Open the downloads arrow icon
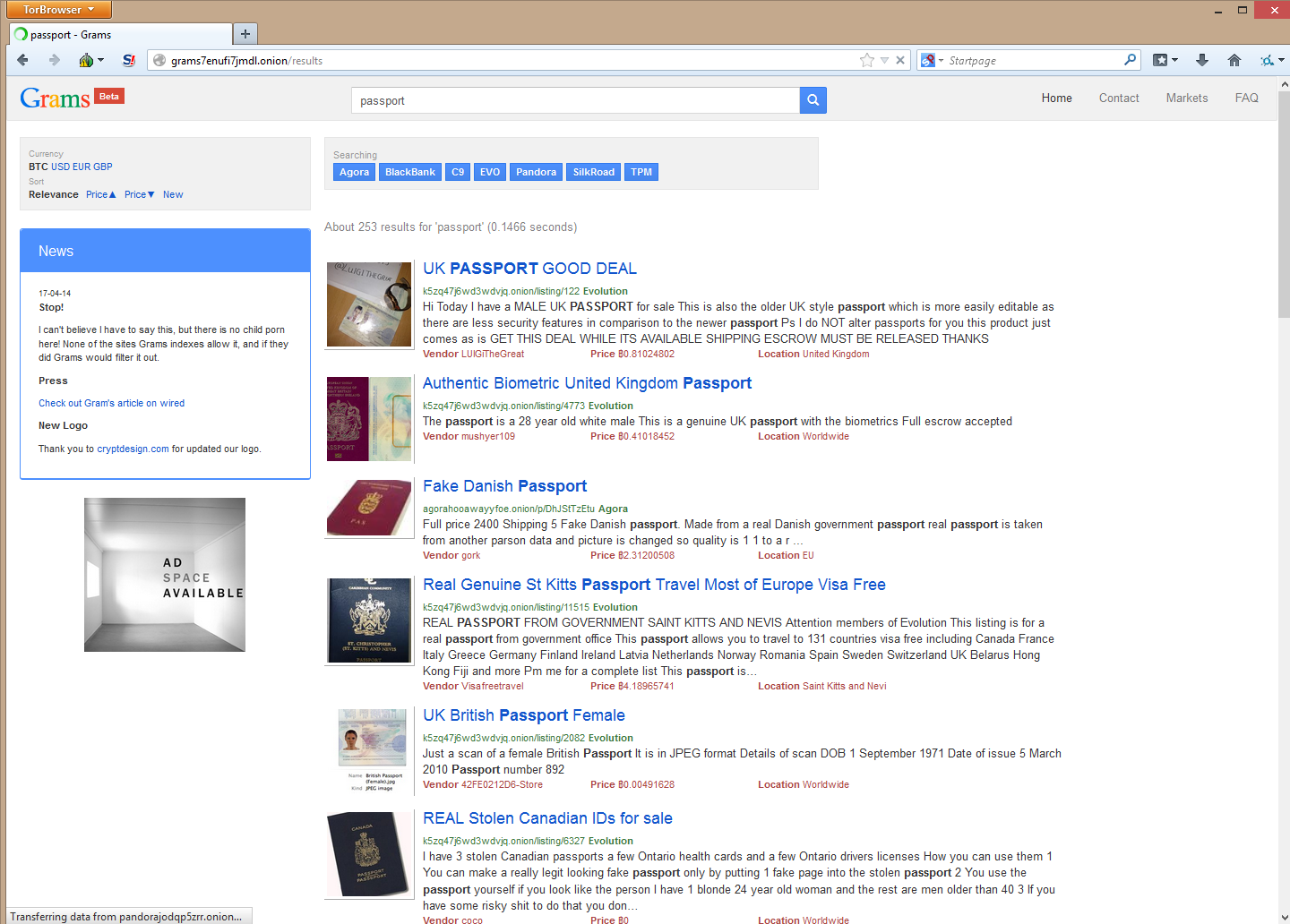 coord(1202,60)
